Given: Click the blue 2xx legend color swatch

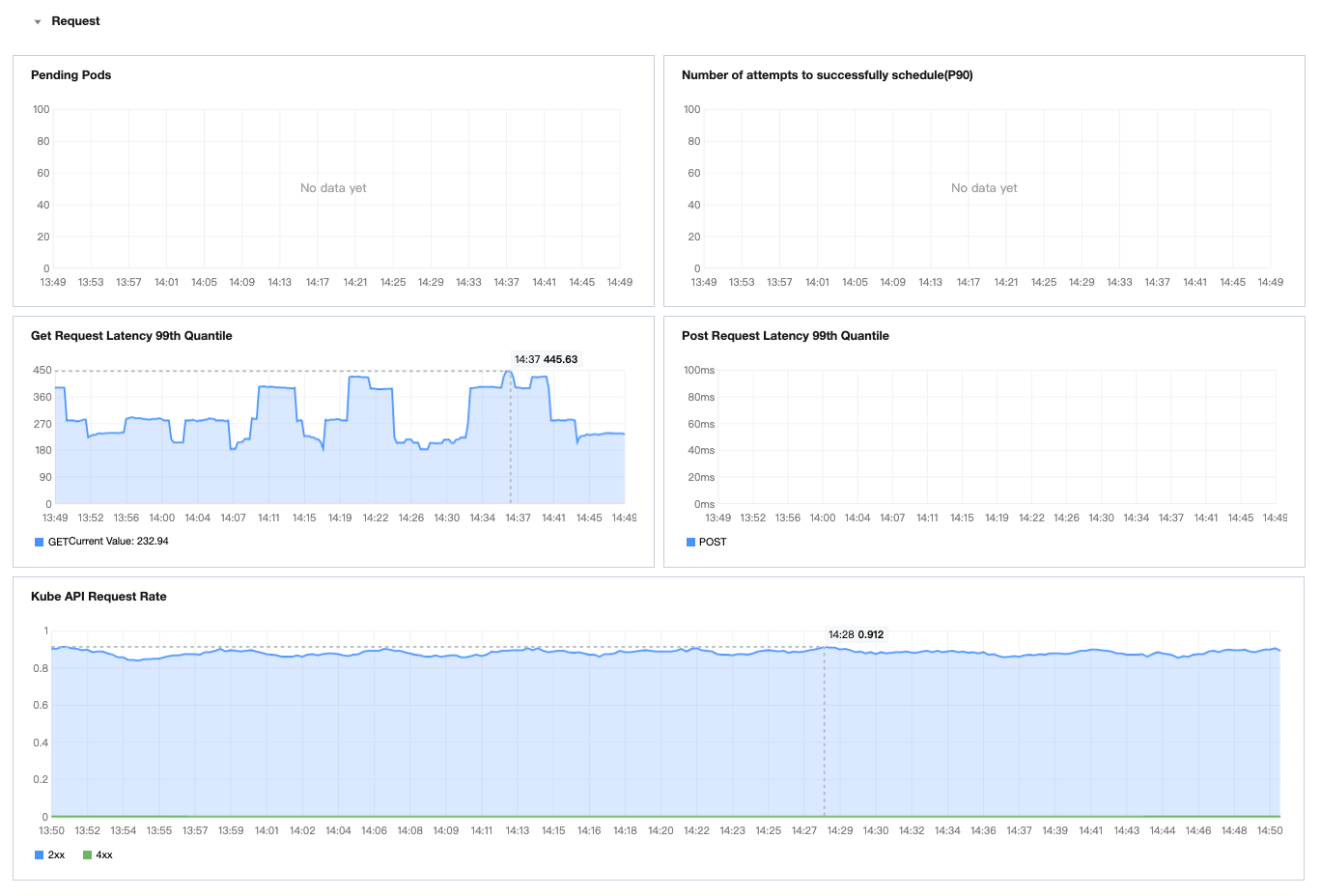Looking at the screenshot, I should point(40,854).
